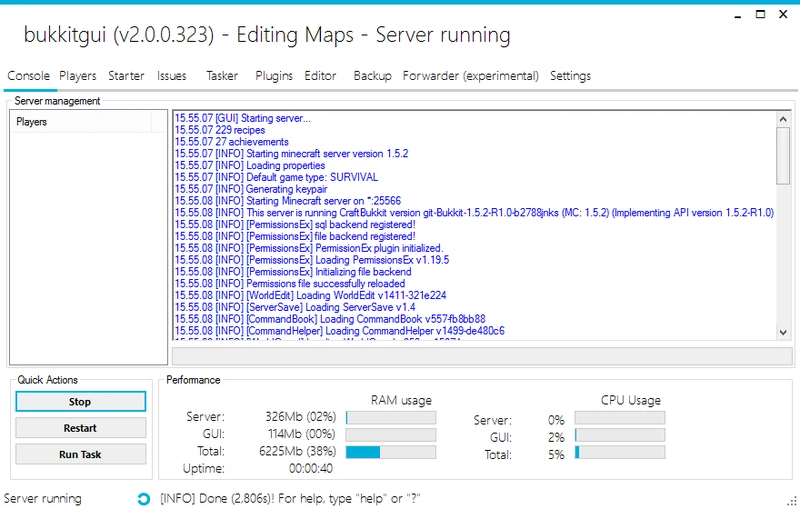Click the window resize grip icon
Image resolution: width=800 pixels, height=509 pixels.
point(791,501)
